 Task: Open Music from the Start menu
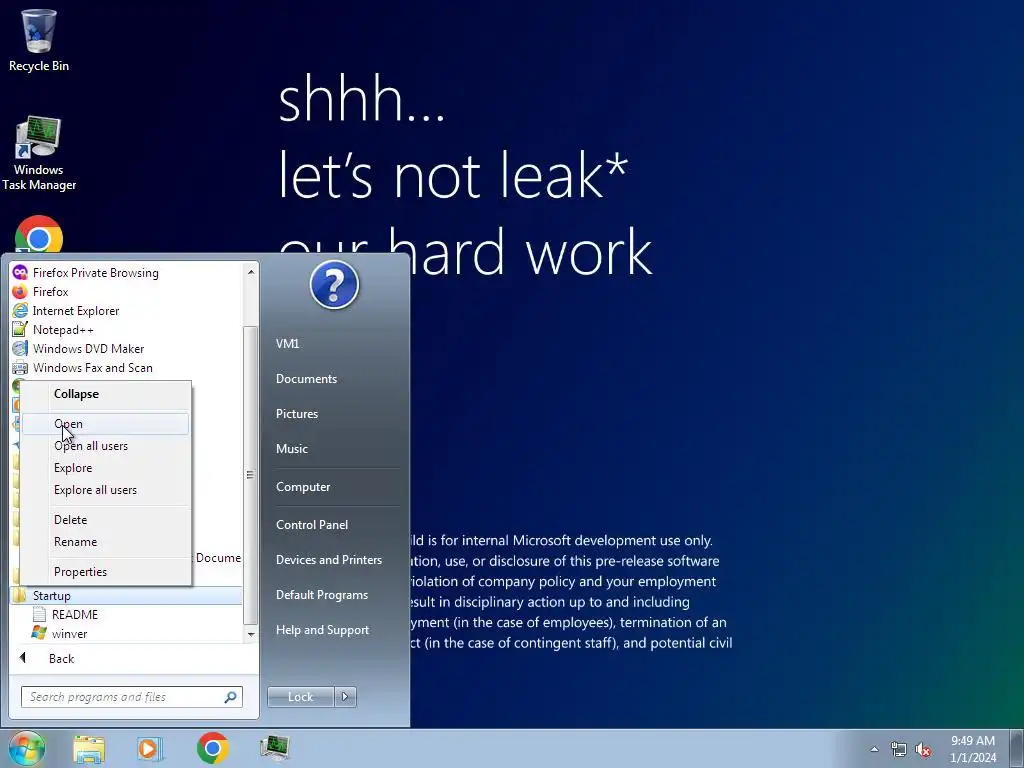[x=292, y=449]
